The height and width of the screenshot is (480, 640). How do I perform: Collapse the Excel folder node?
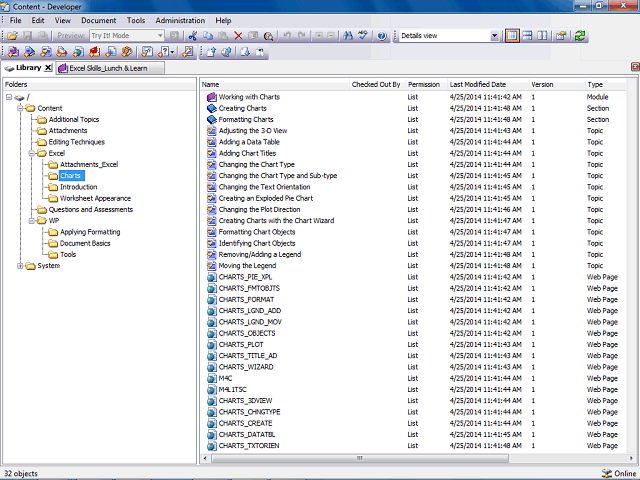31,153
